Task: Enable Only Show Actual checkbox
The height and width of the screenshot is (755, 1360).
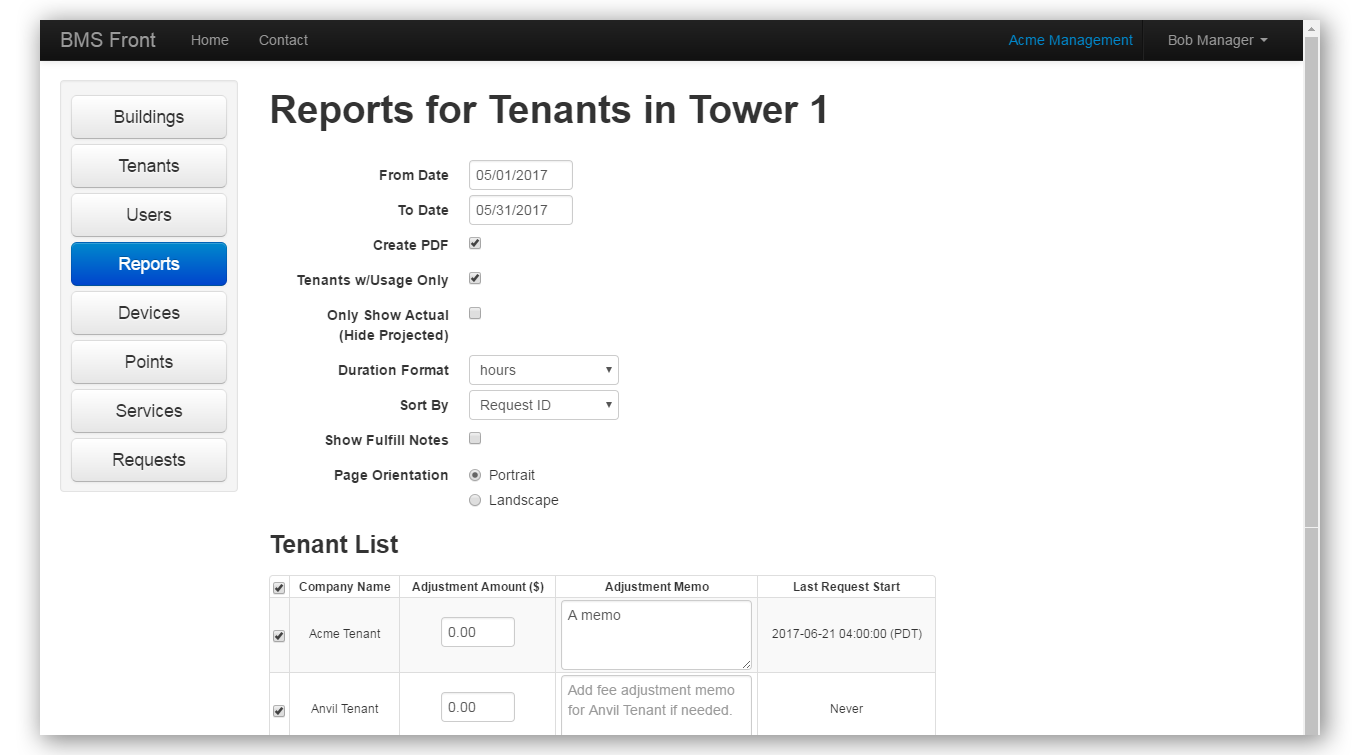Action: 475,313
